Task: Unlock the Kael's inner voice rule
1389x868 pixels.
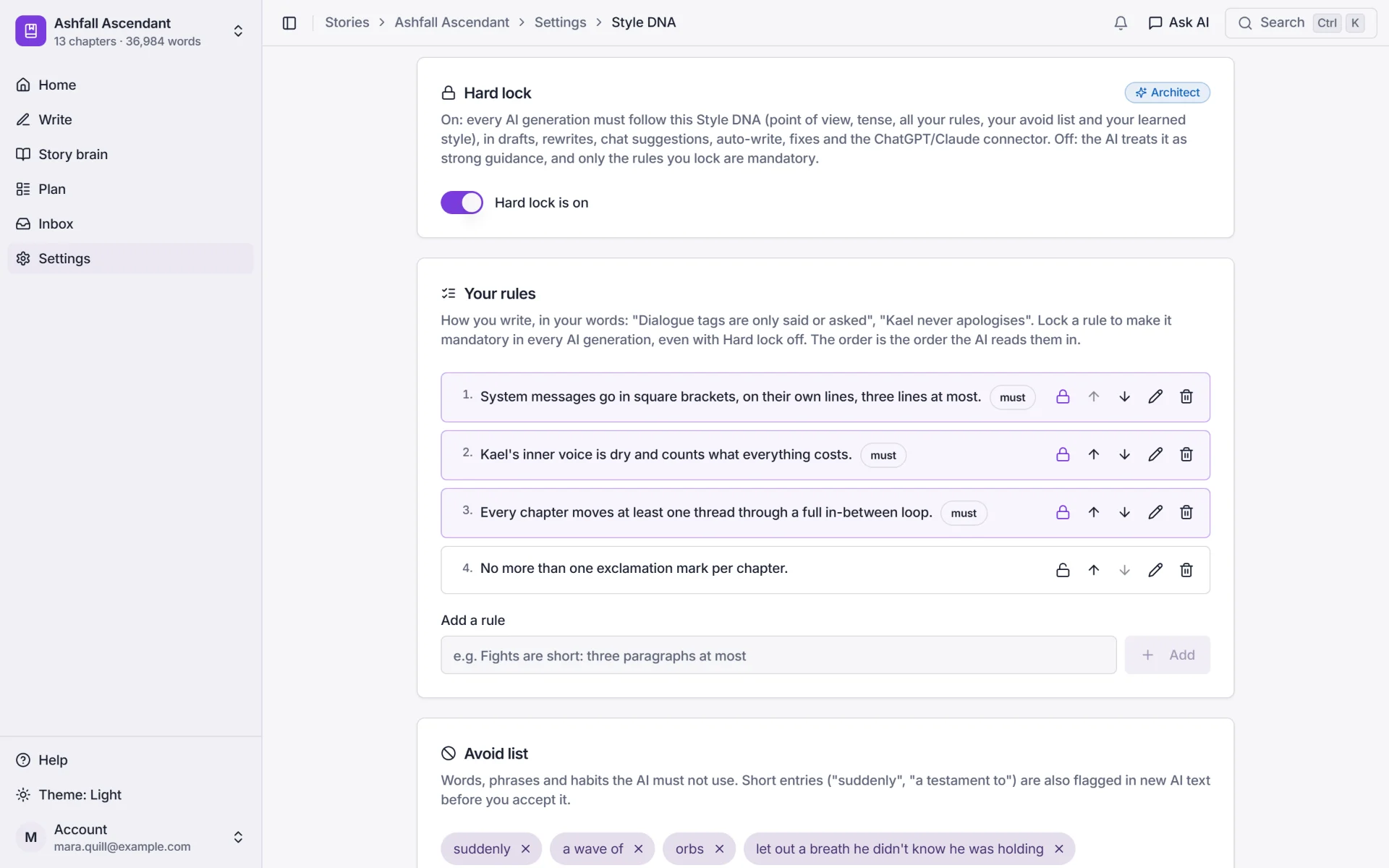Action: [x=1063, y=455]
